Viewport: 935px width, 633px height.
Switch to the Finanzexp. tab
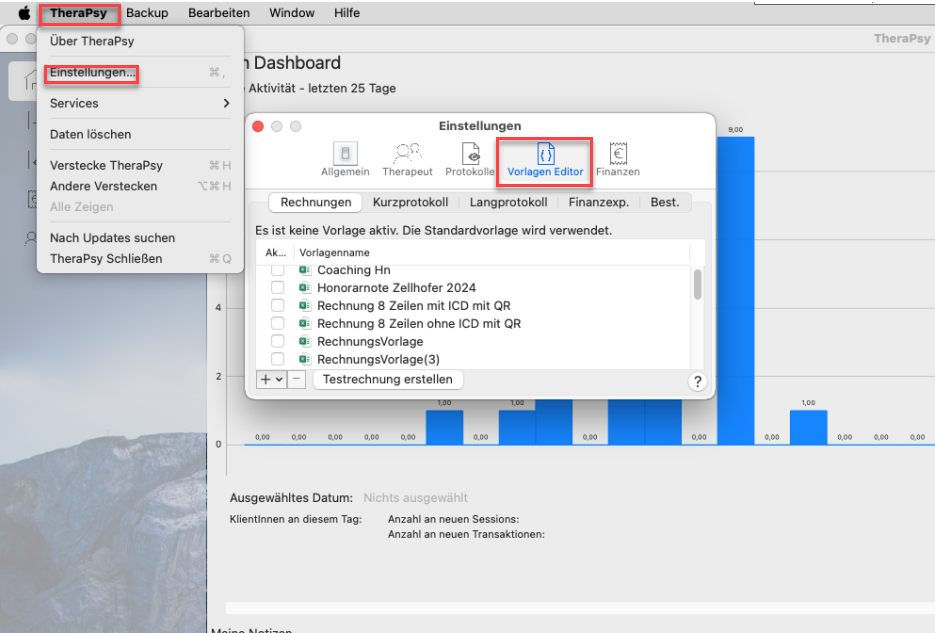tap(599, 202)
